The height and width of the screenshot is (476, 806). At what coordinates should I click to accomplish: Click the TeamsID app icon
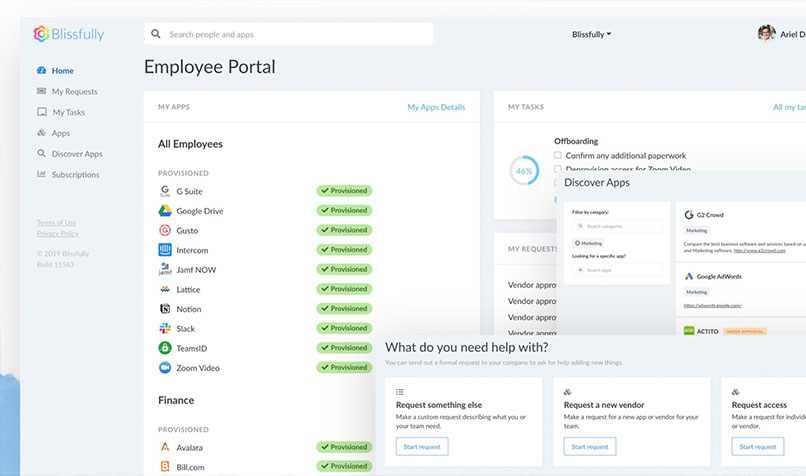coord(165,348)
